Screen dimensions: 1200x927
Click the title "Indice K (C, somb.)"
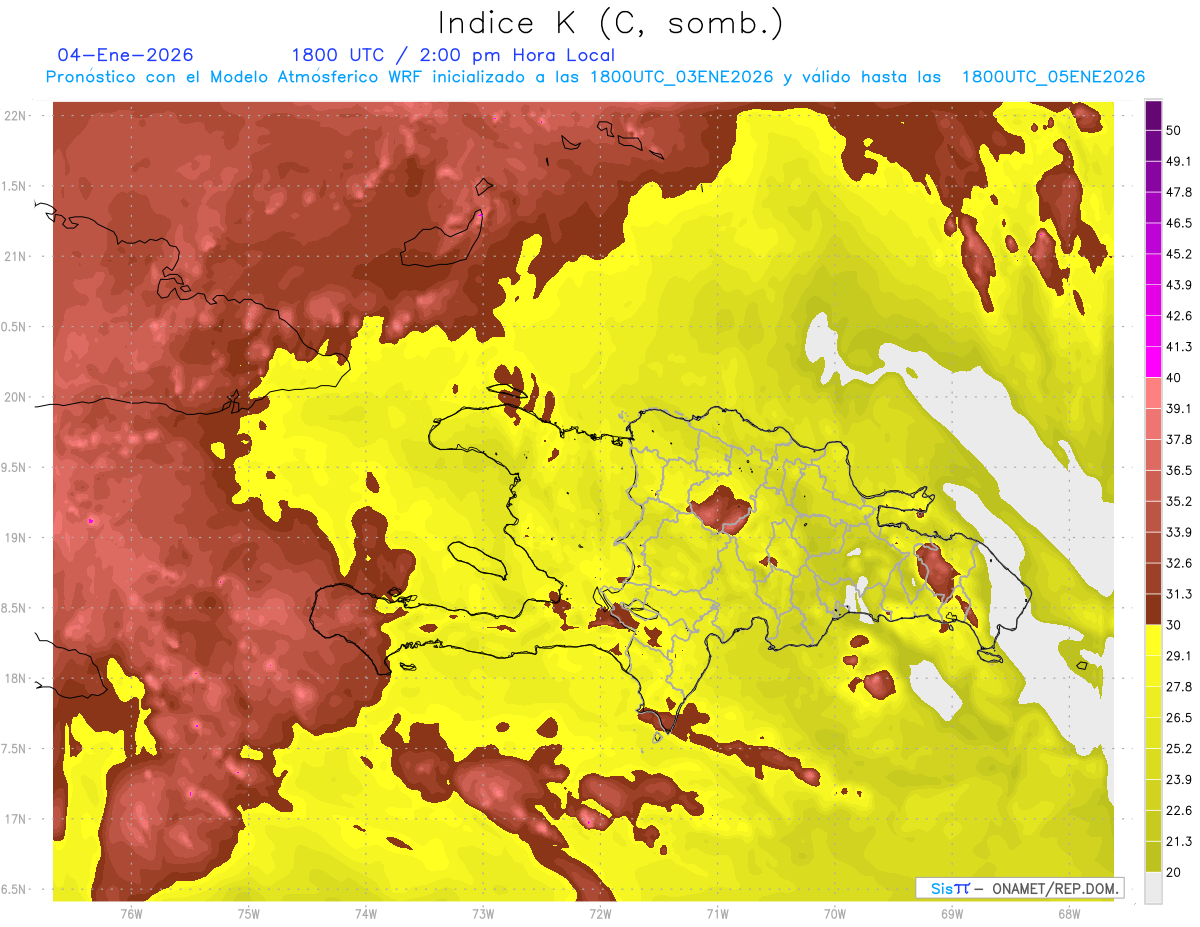611,24
